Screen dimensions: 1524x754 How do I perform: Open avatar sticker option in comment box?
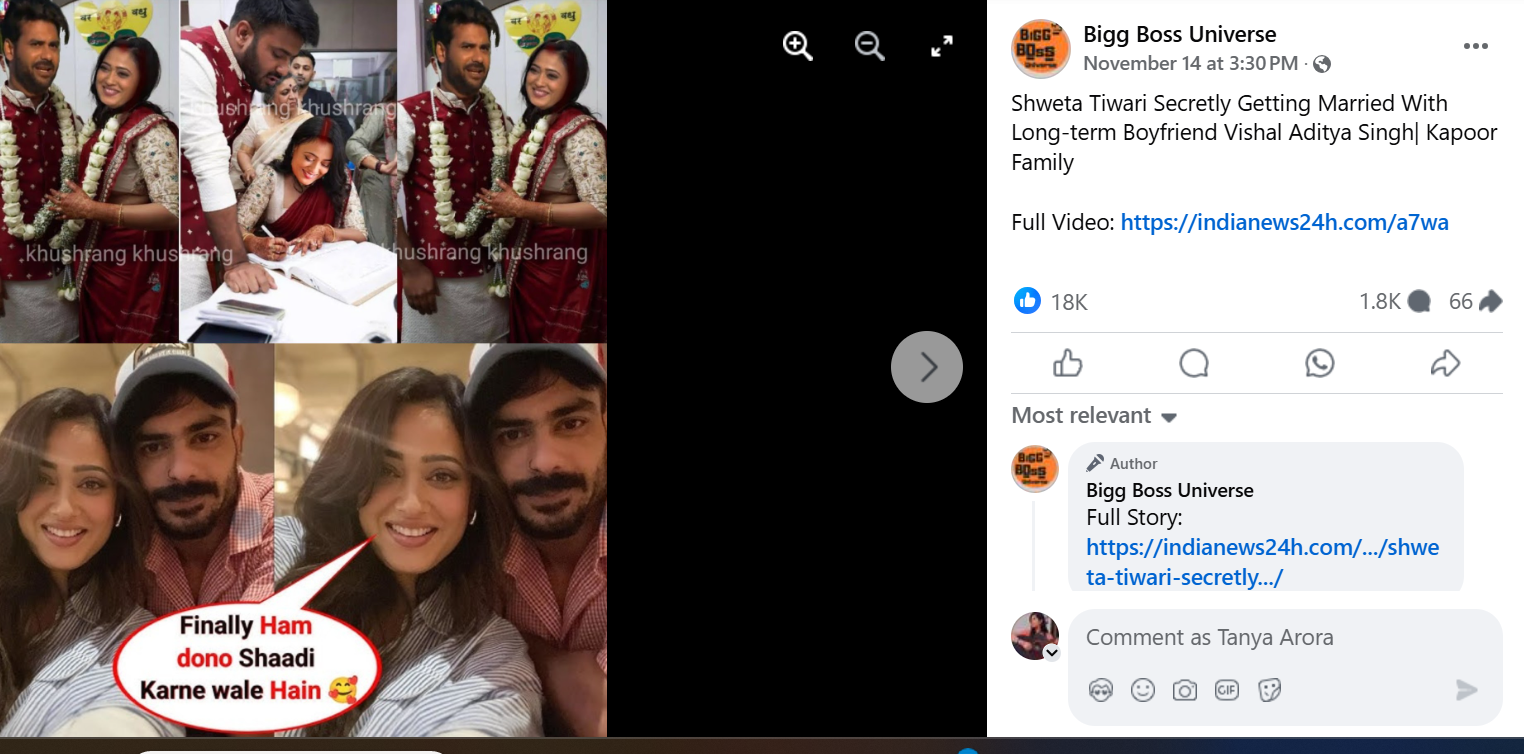click(x=1101, y=690)
